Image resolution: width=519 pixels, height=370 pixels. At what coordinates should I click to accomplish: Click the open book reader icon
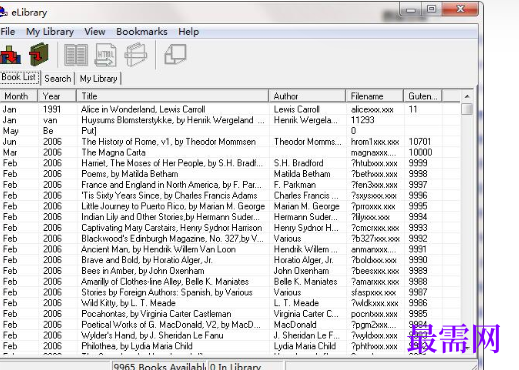(76, 55)
